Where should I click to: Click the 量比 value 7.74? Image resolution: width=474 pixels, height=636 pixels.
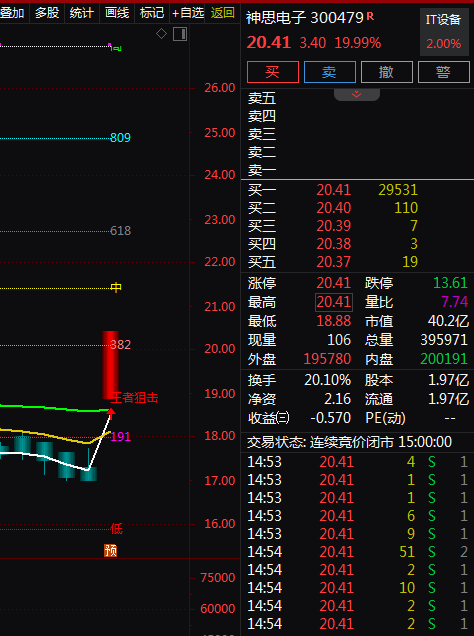pyautogui.click(x=455, y=302)
